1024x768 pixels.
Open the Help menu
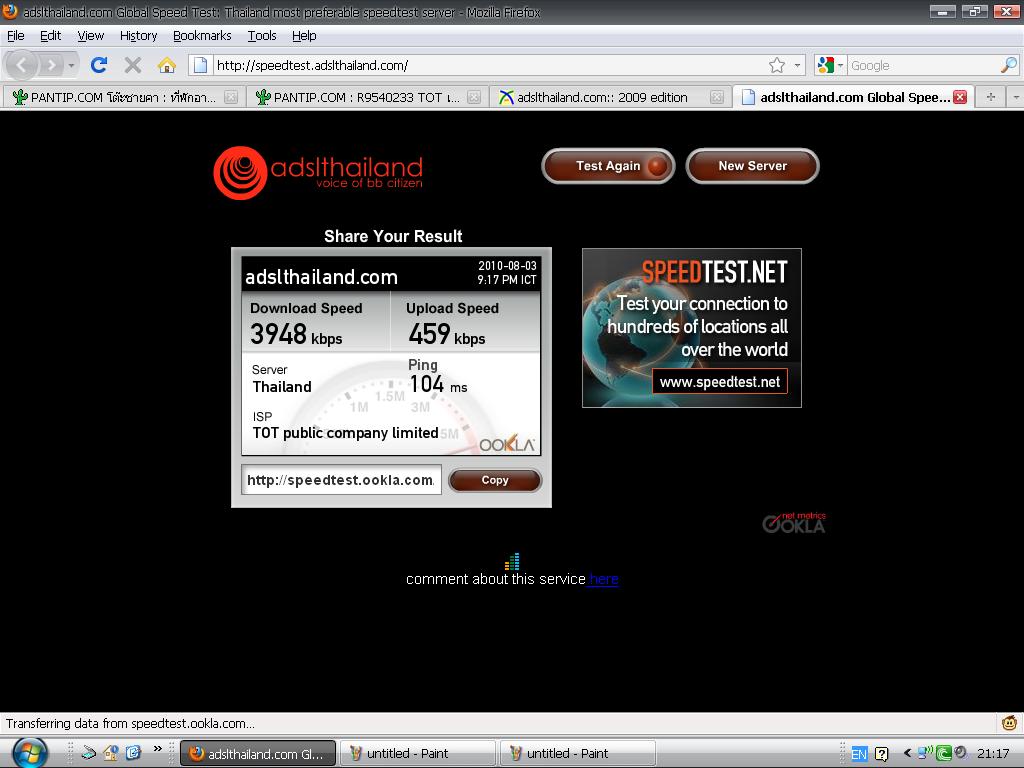pyautogui.click(x=304, y=35)
